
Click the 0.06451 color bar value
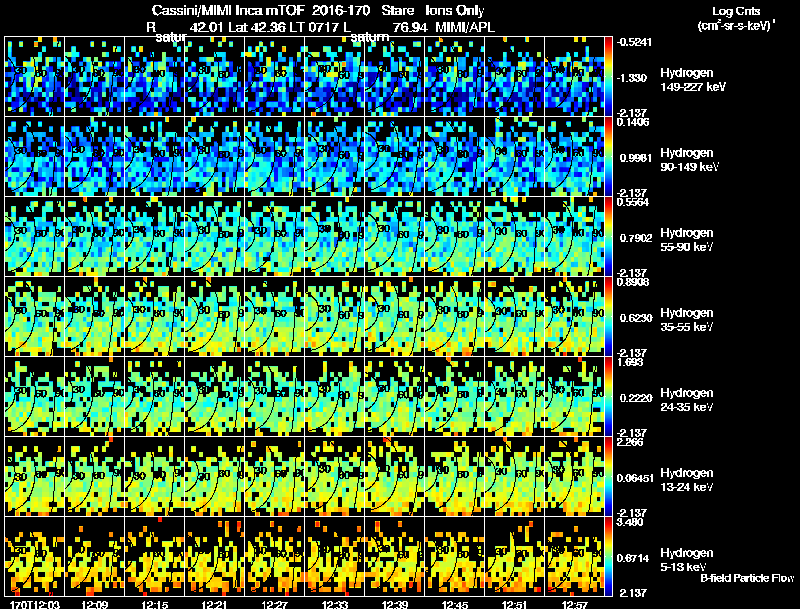click(635, 478)
